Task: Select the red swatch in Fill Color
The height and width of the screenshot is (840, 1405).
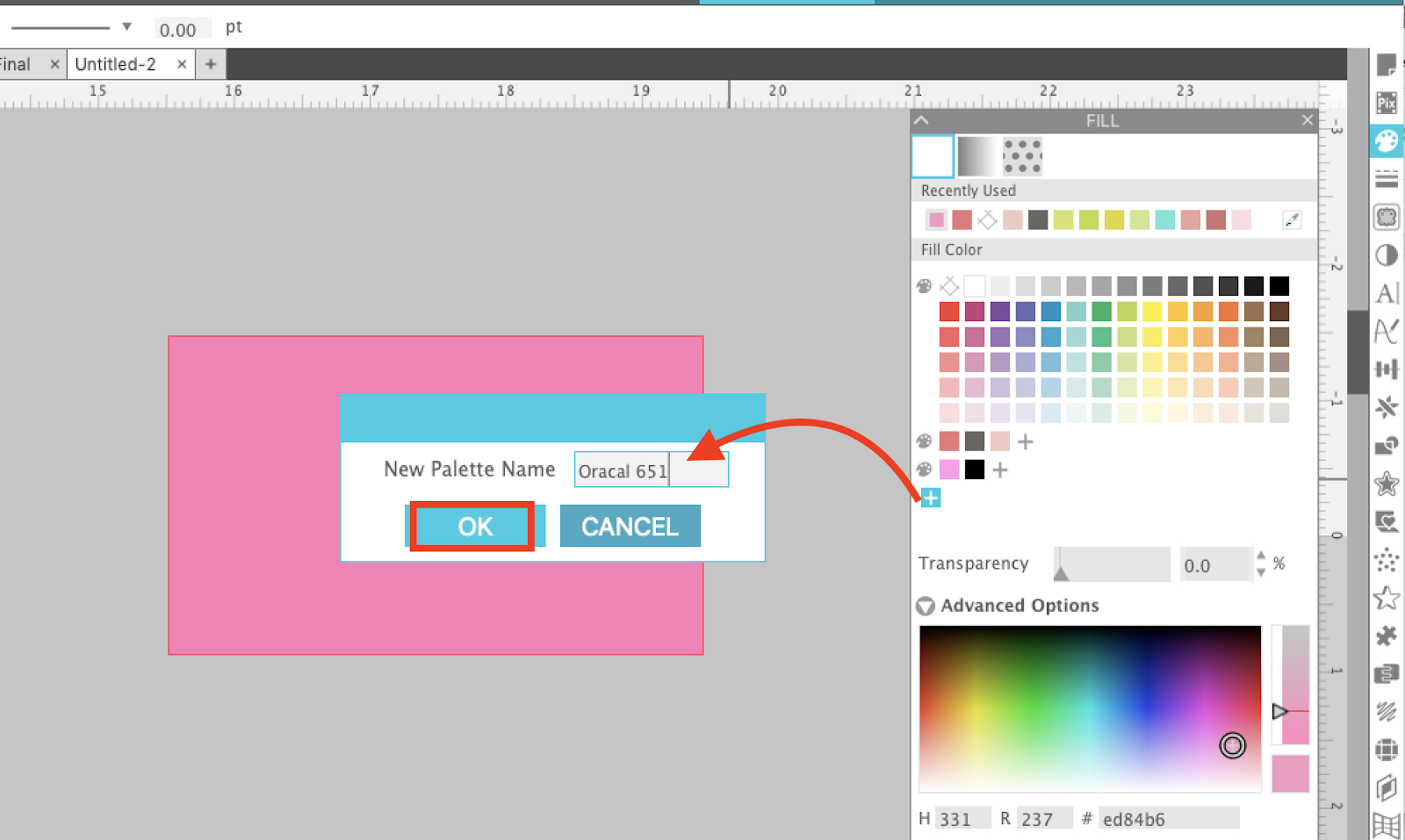Action: click(949, 311)
